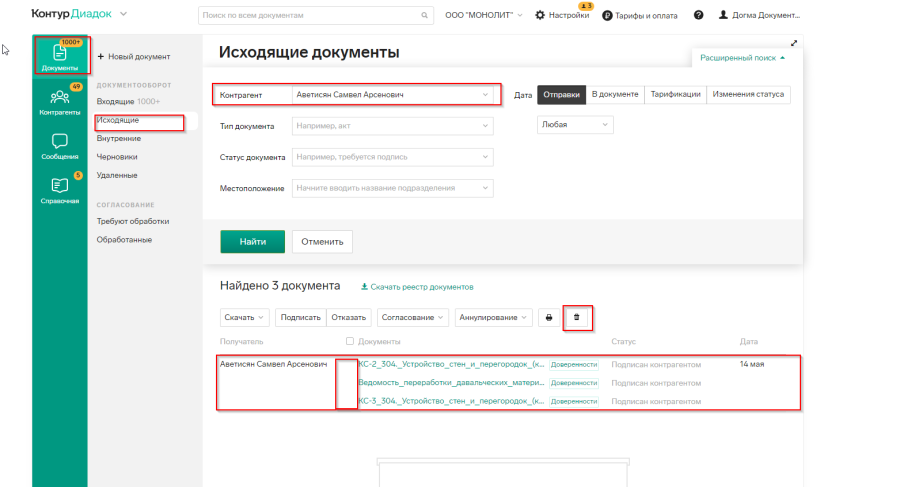Switch to the В документе date tab
Viewport: 900px width, 487px height.
615,94
